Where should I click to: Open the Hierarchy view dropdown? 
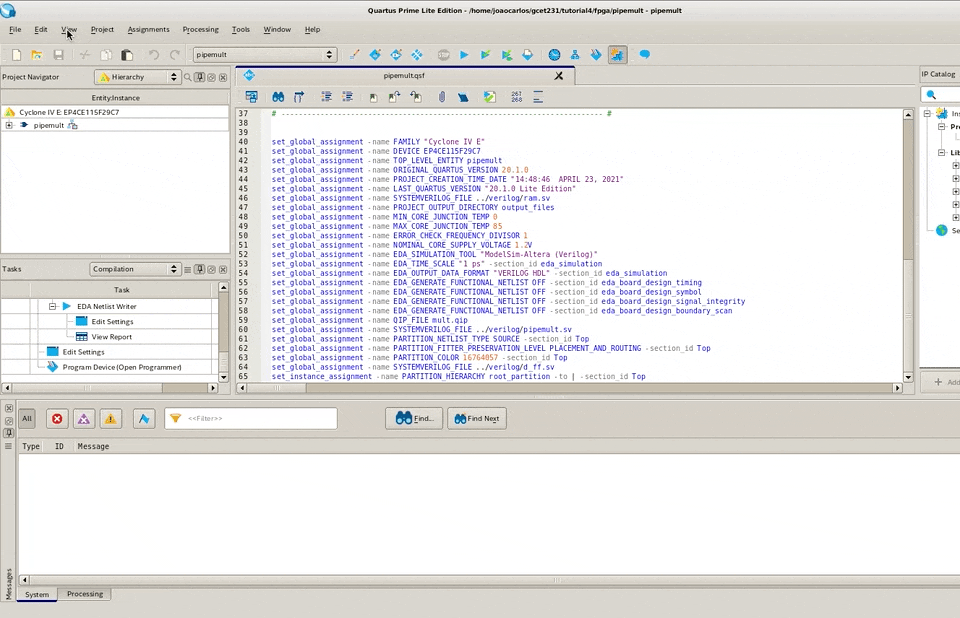[137, 77]
